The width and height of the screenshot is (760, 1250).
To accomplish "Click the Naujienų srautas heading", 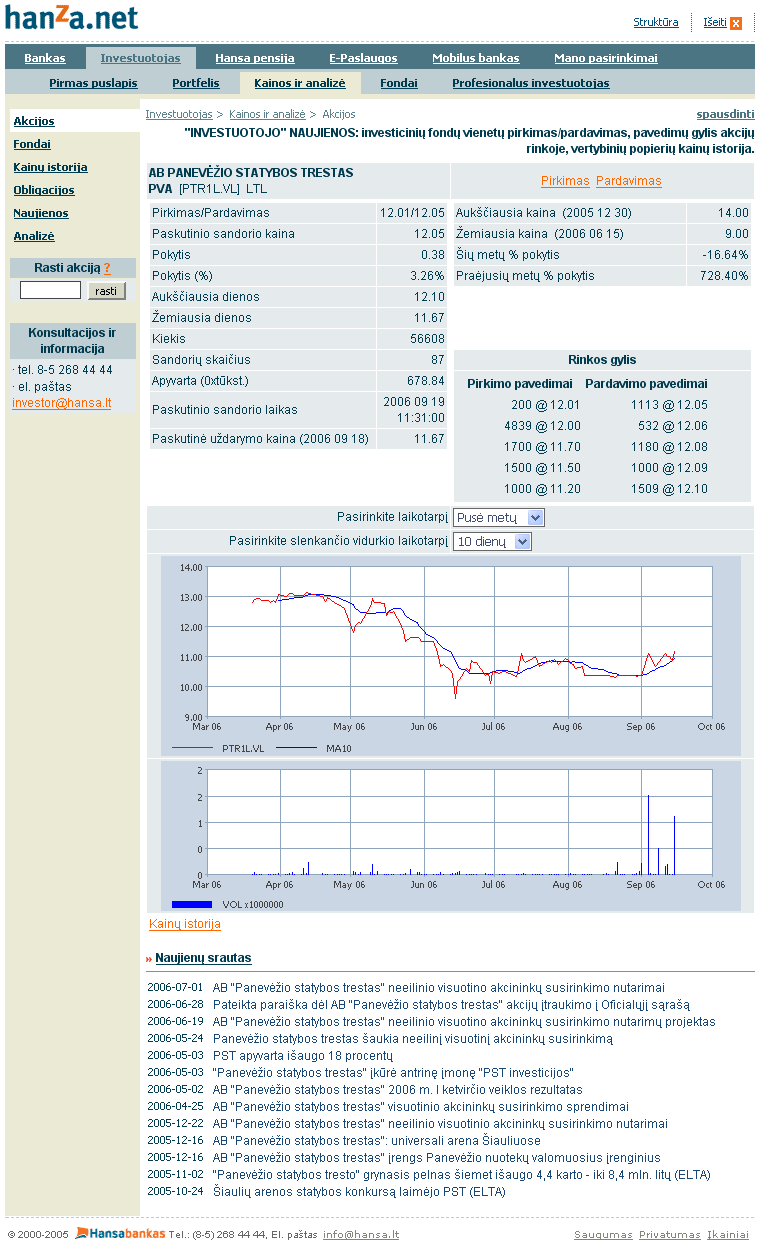I will pos(203,958).
